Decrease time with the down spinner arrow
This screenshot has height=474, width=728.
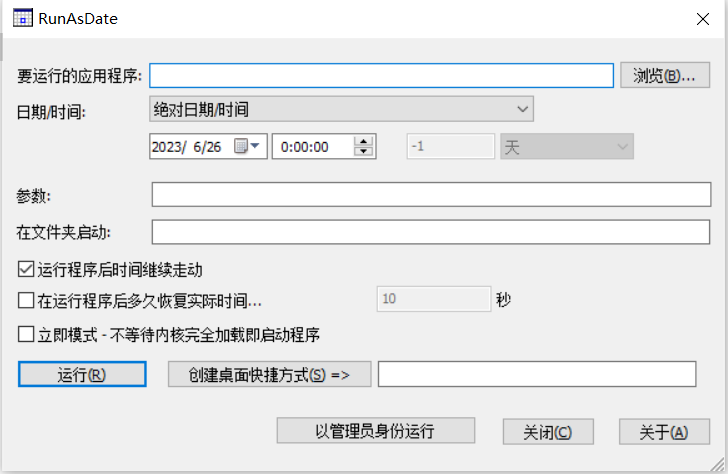click(x=364, y=151)
